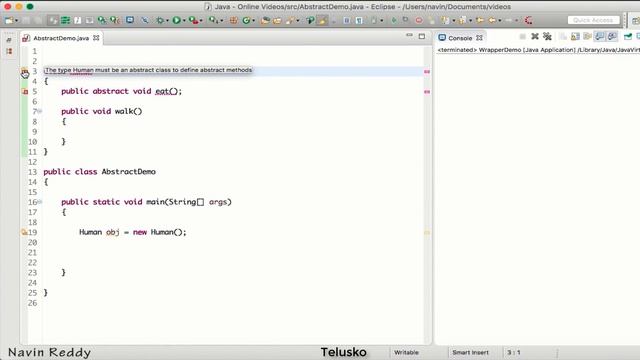The height and width of the screenshot is (360, 640).
Task: Toggle Block Selection mode button
Action: 347,20
